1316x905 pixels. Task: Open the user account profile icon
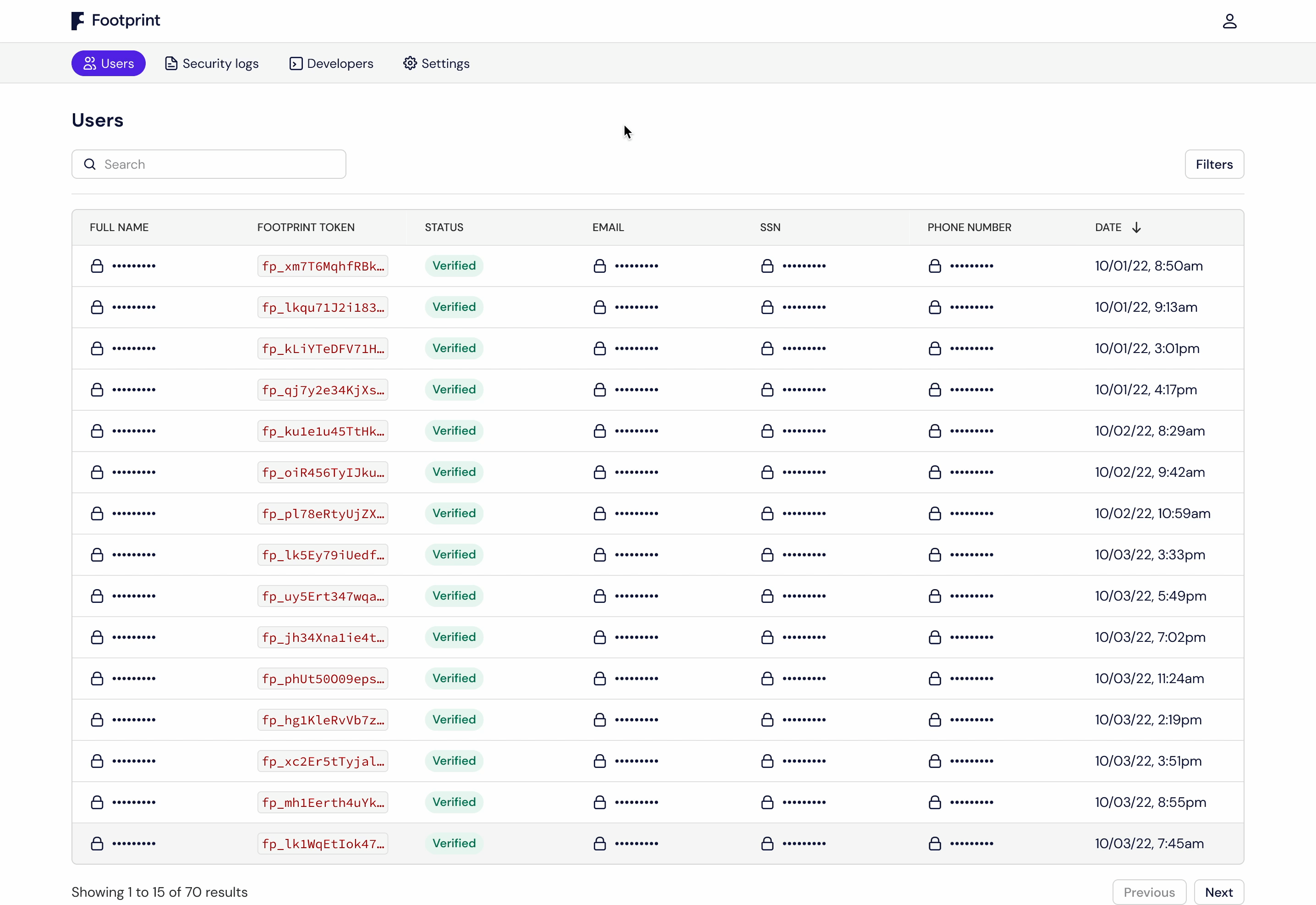1229,22
